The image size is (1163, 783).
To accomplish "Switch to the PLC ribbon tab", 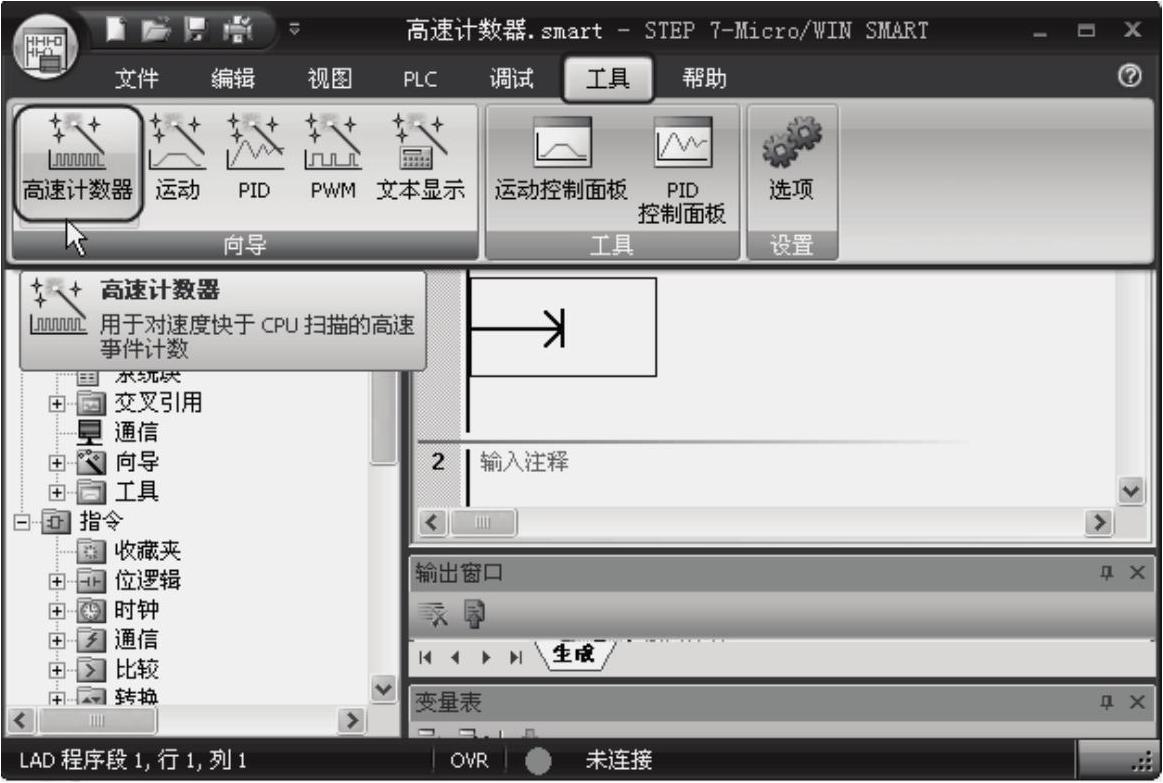I will tap(420, 79).
